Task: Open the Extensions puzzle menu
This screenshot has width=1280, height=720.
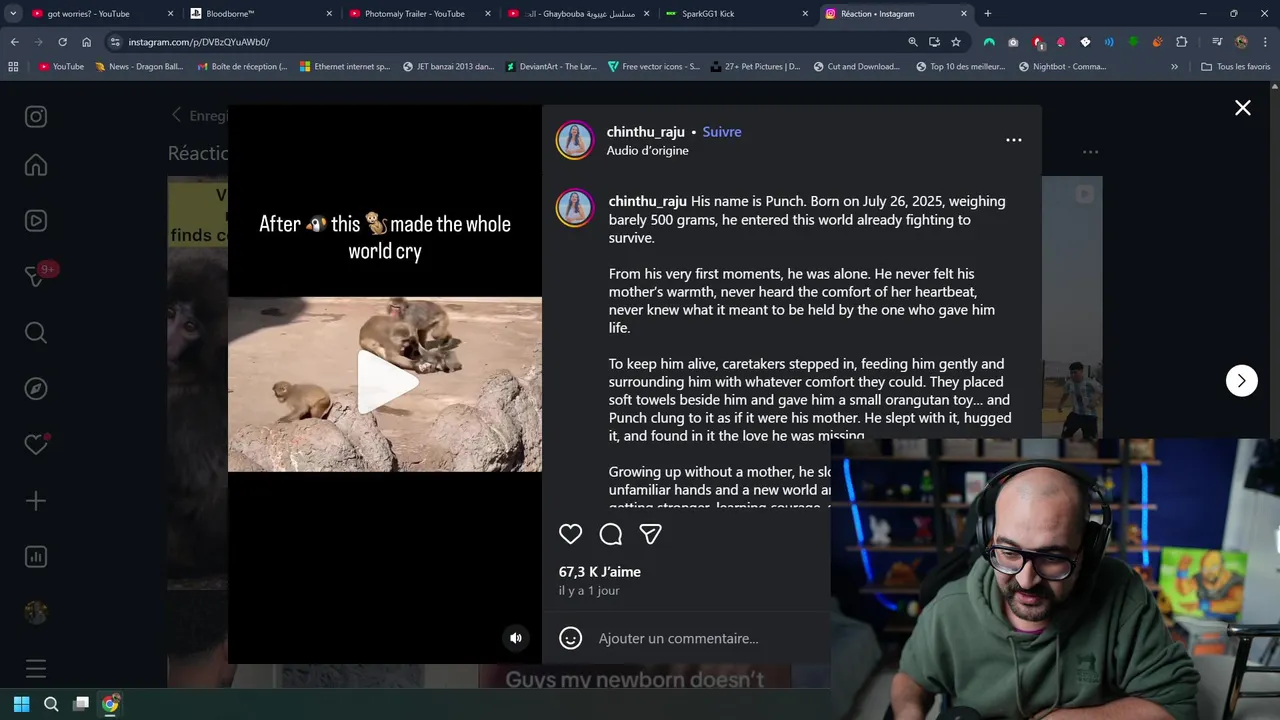Action: coord(1181,42)
